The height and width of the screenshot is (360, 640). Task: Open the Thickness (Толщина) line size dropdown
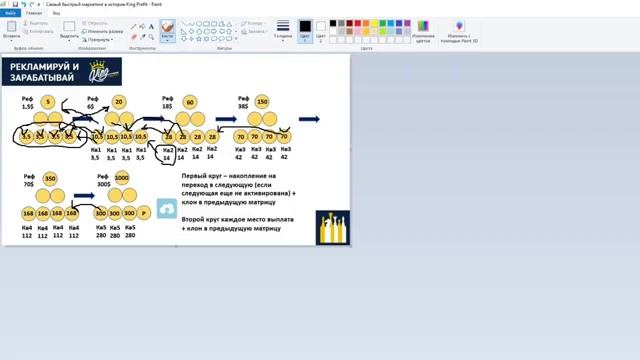coord(283,31)
